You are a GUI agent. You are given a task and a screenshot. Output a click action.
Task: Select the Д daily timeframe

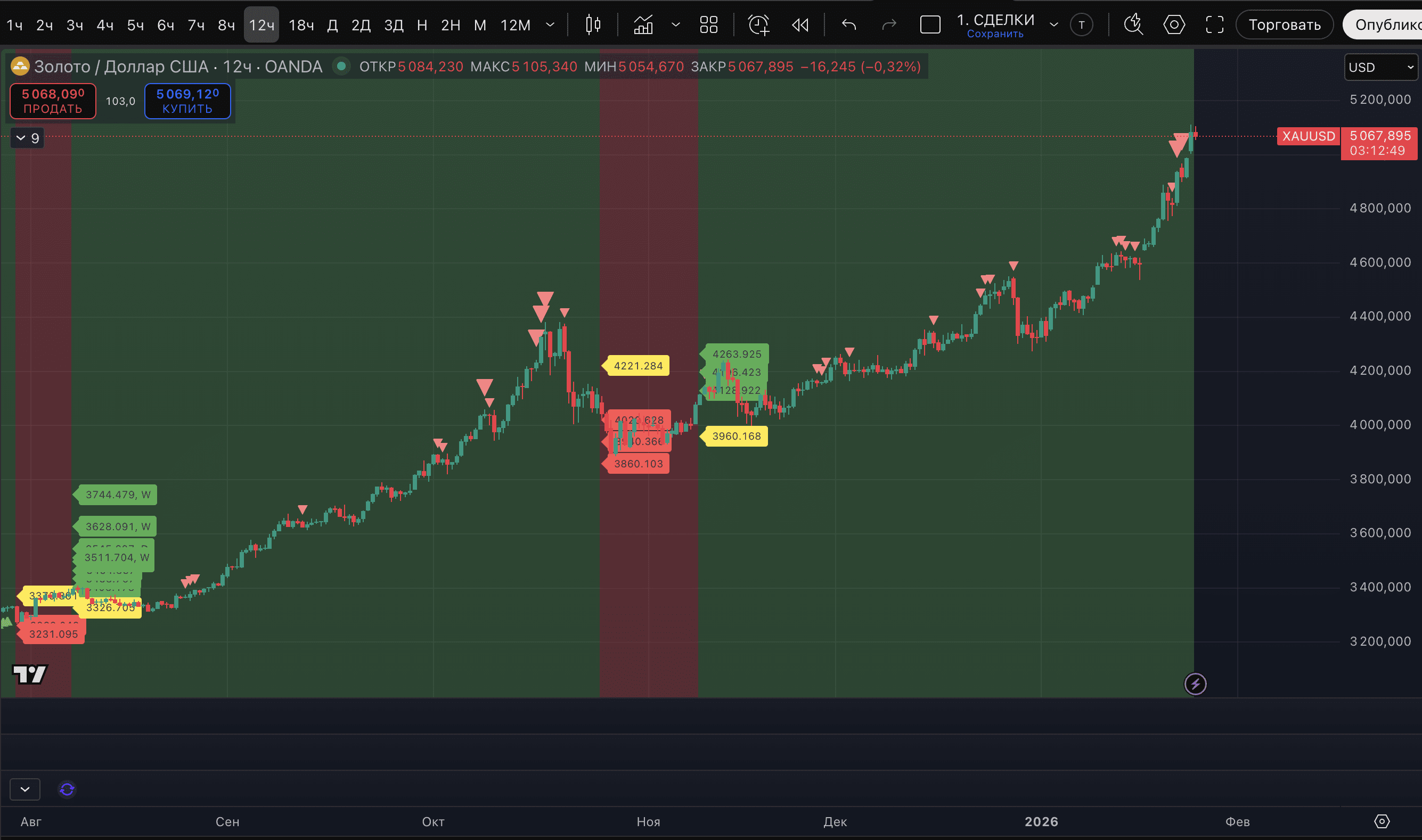coord(333,25)
